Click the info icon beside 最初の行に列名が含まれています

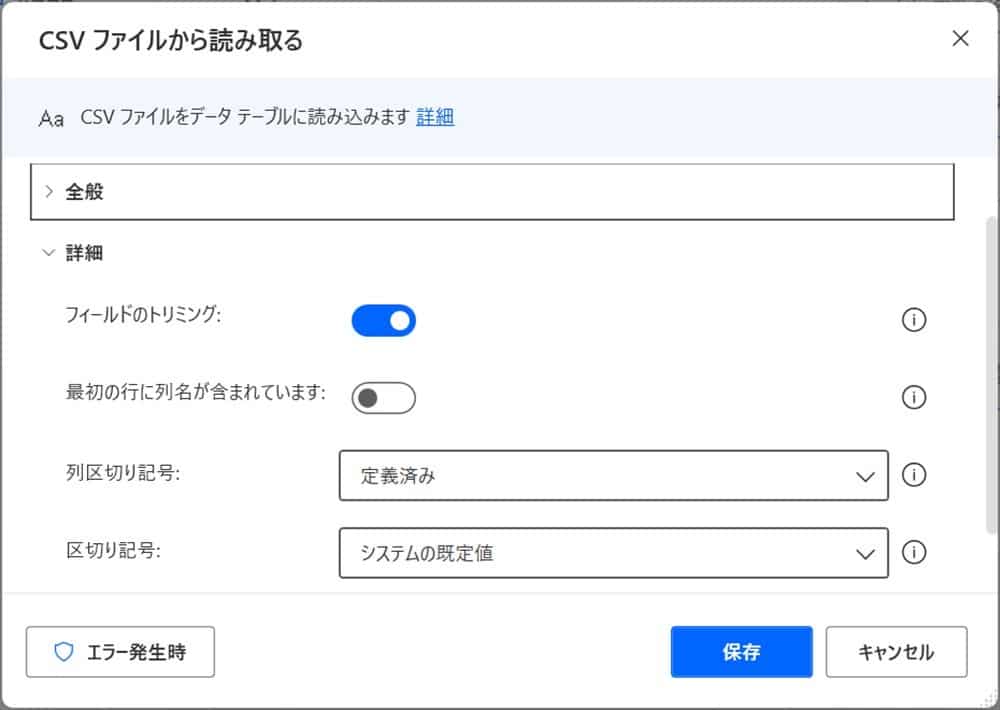914,398
